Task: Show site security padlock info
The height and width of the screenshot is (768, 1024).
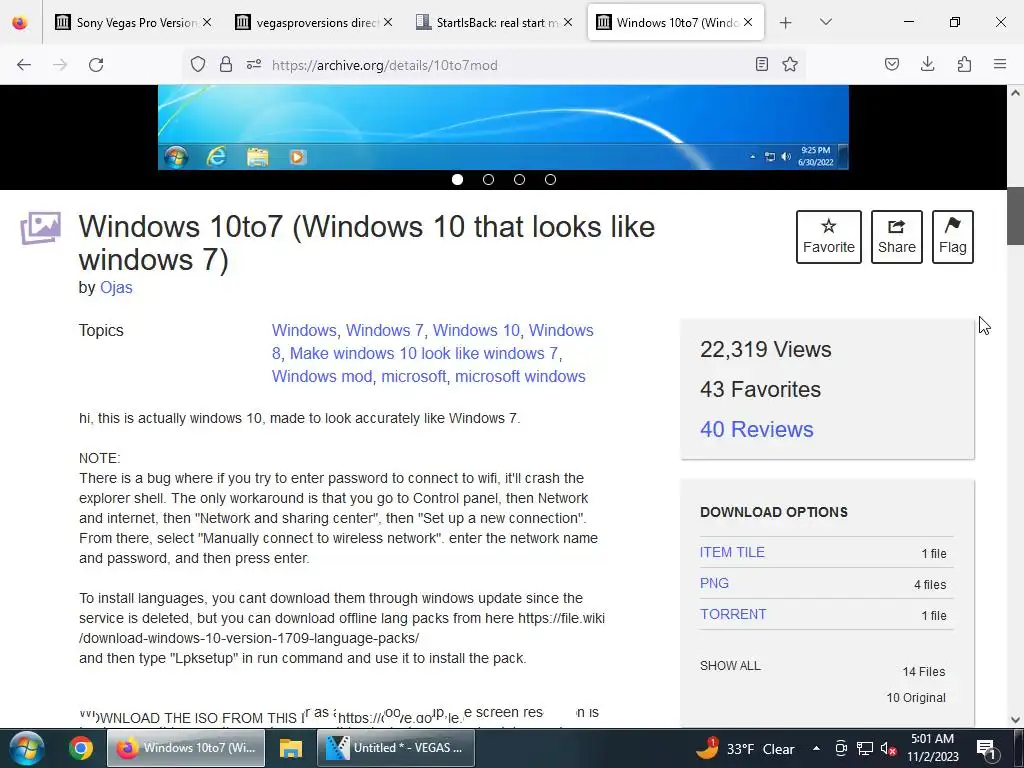Action: coord(226,65)
